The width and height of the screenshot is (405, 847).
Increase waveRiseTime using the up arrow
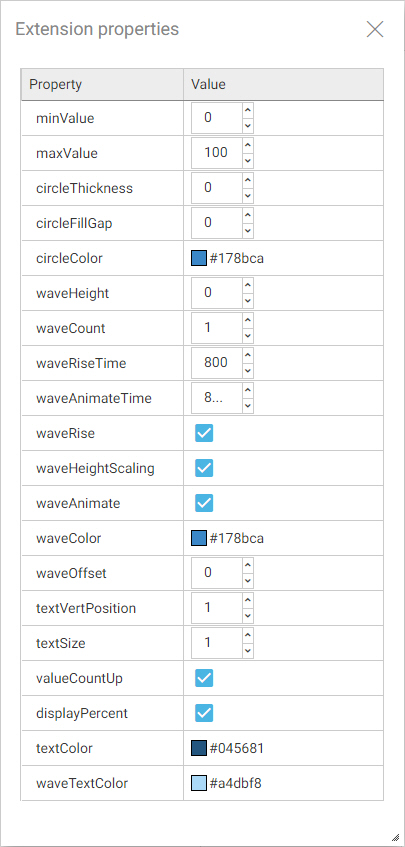(x=248, y=355)
